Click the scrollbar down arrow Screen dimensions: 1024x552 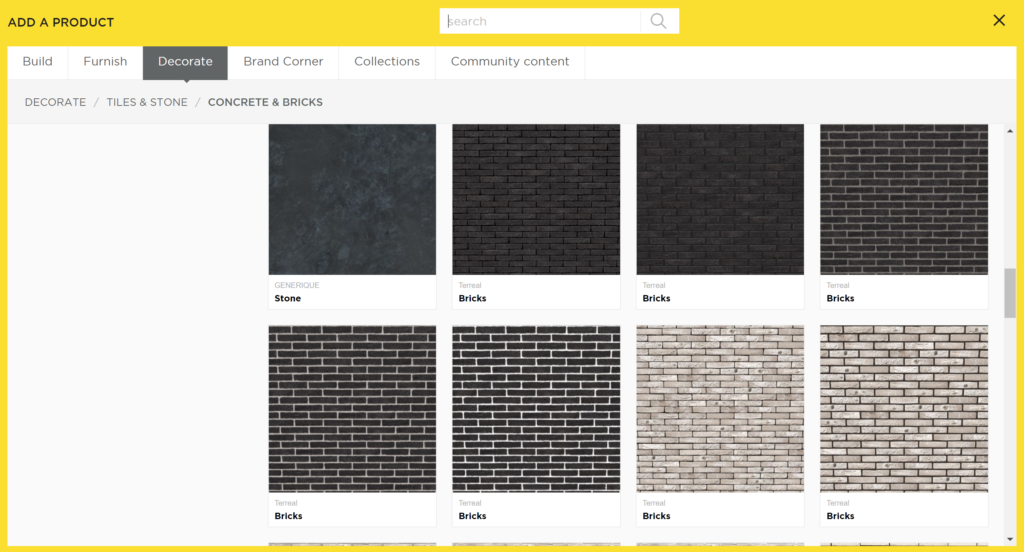coord(1010,539)
